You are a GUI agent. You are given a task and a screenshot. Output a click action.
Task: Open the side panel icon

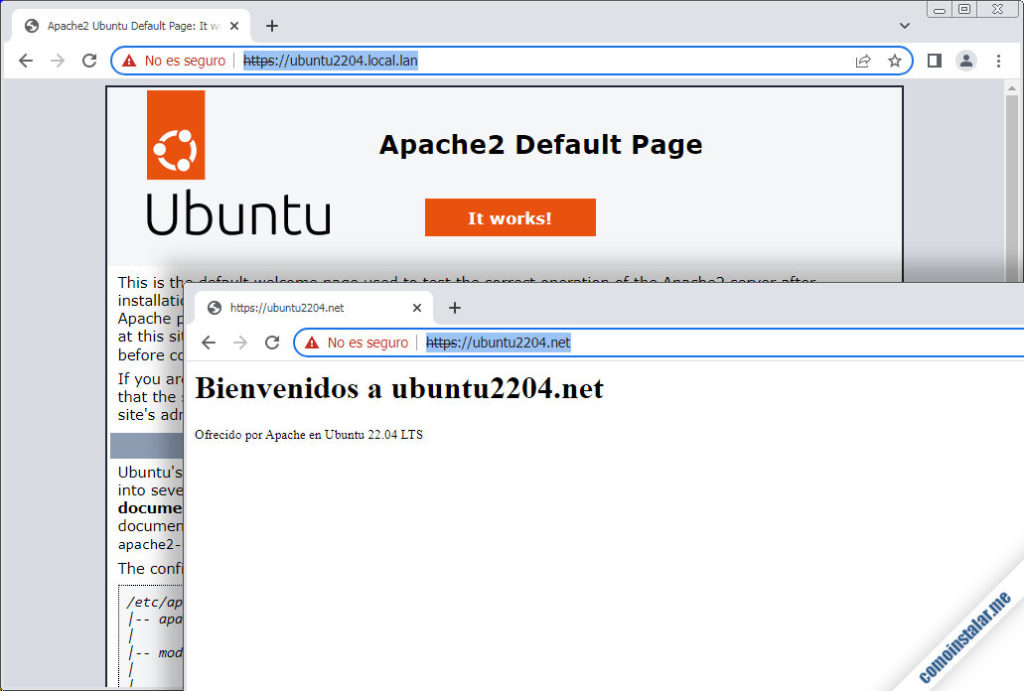933,60
